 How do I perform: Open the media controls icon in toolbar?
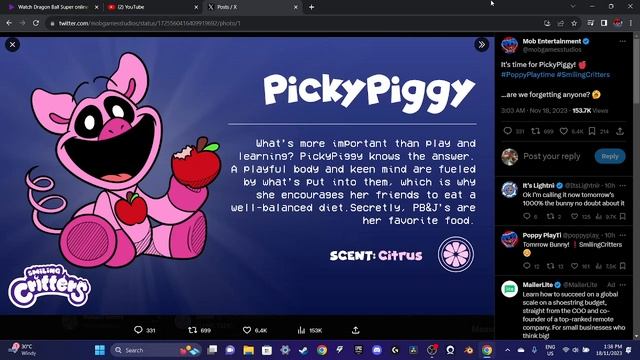(x=591, y=23)
